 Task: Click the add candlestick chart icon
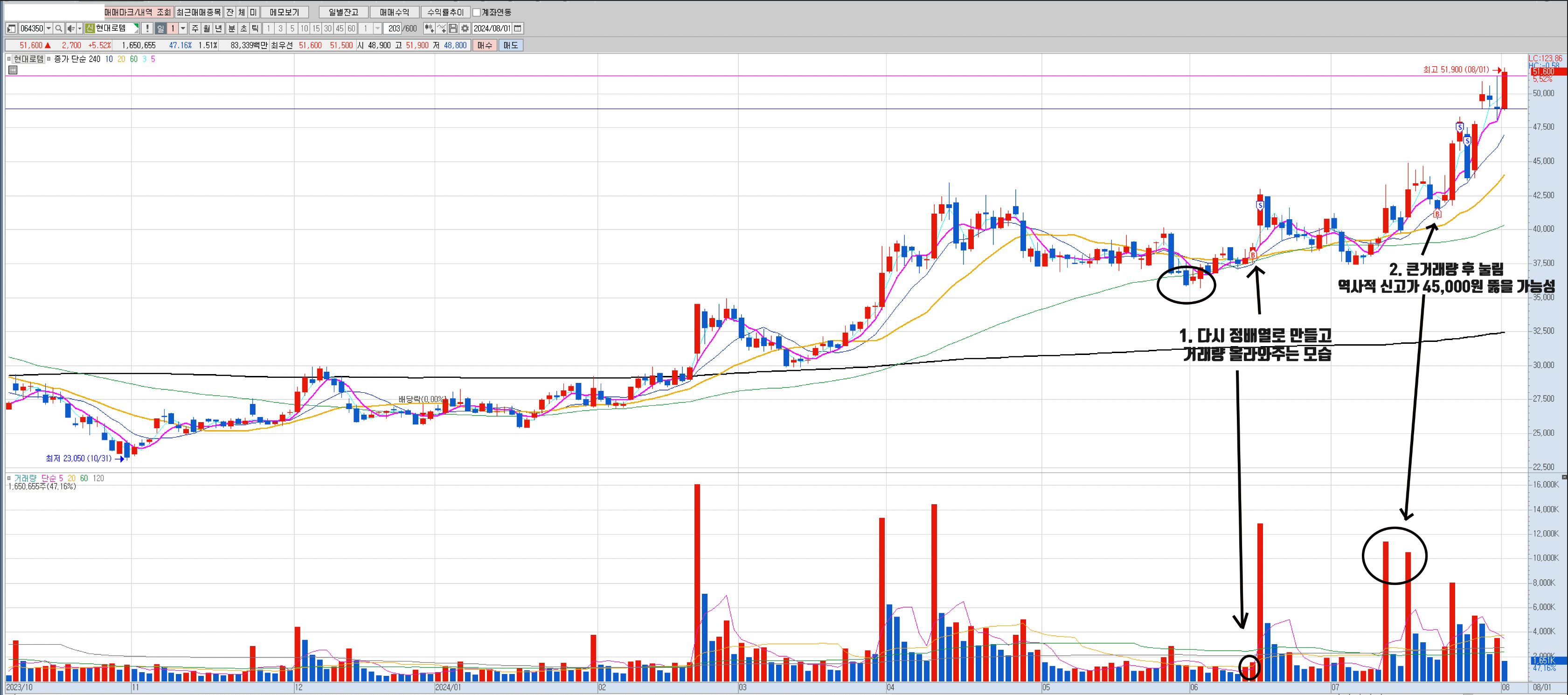click(429, 28)
